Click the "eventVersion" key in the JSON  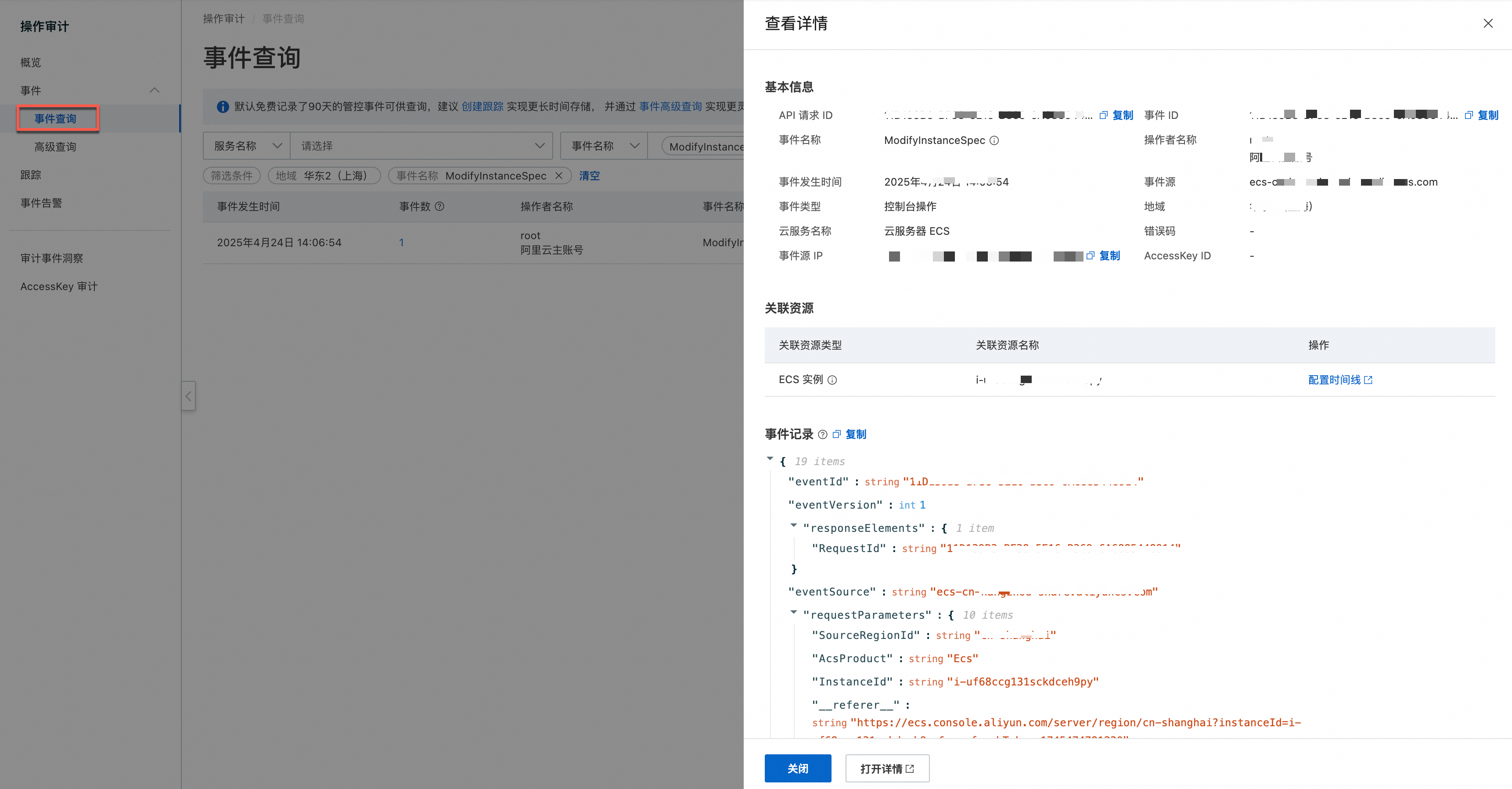pos(836,505)
